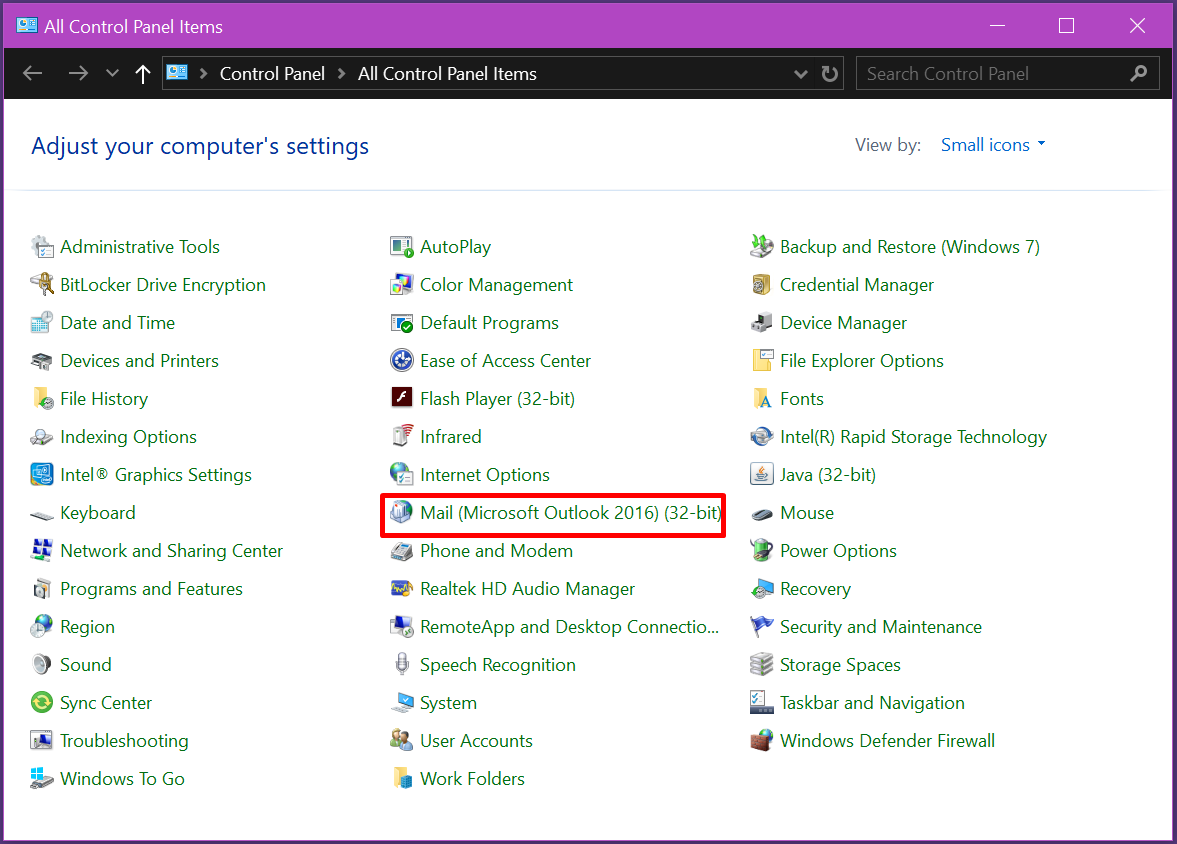Click the Realtek HD Audio Manager icon
The width and height of the screenshot is (1177, 844).
[x=402, y=589]
